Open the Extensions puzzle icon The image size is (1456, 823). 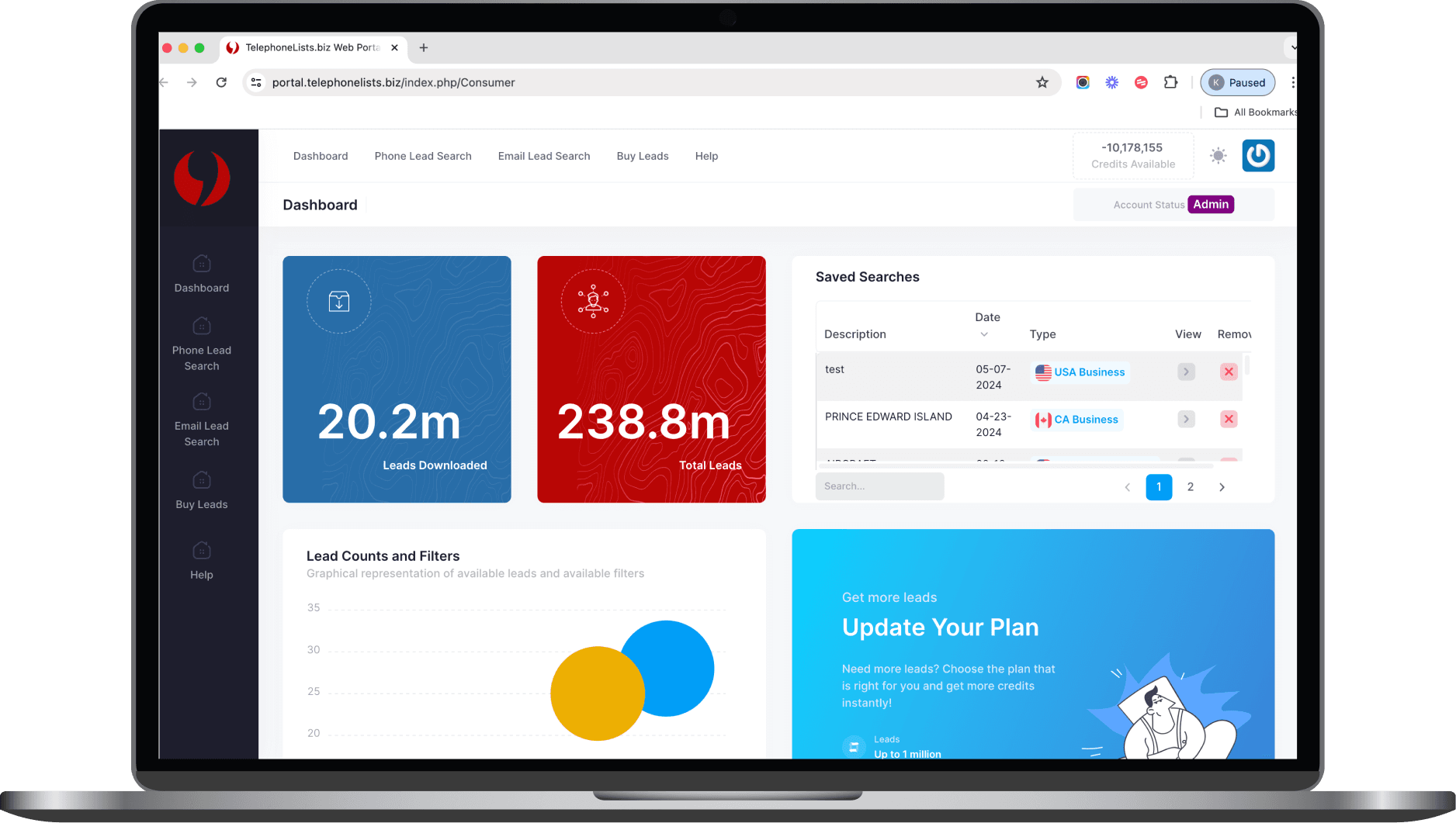pos(1170,82)
